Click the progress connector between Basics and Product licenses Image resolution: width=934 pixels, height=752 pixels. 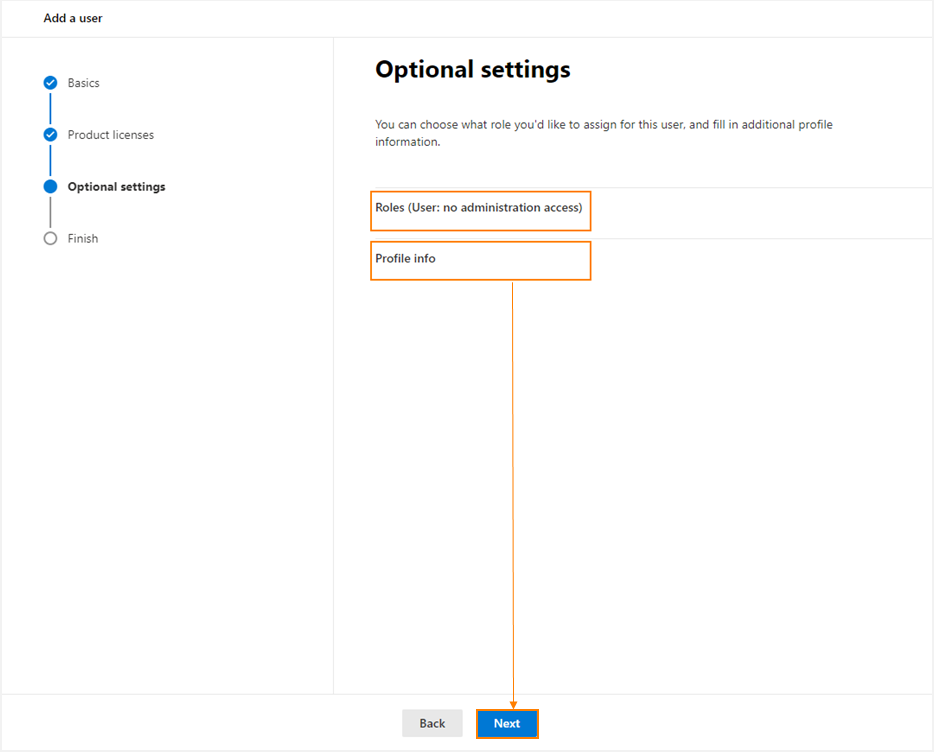(50, 108)
